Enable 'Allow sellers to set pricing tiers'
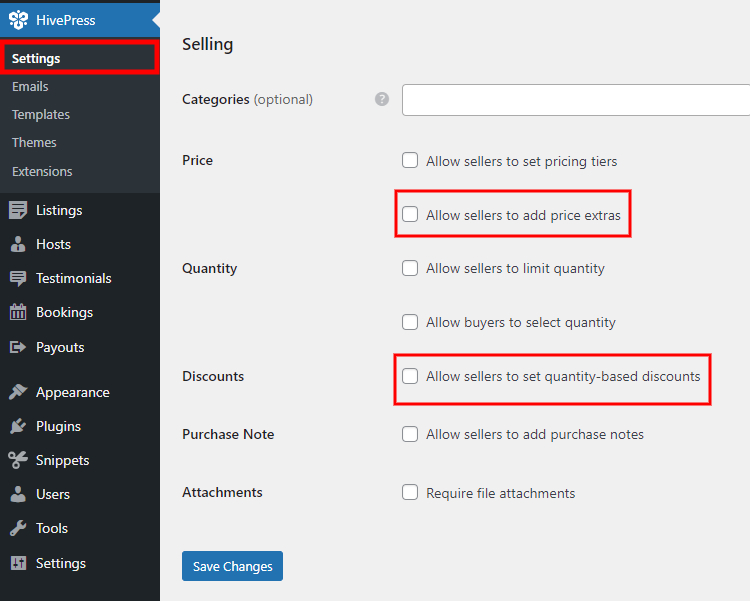 410,160
